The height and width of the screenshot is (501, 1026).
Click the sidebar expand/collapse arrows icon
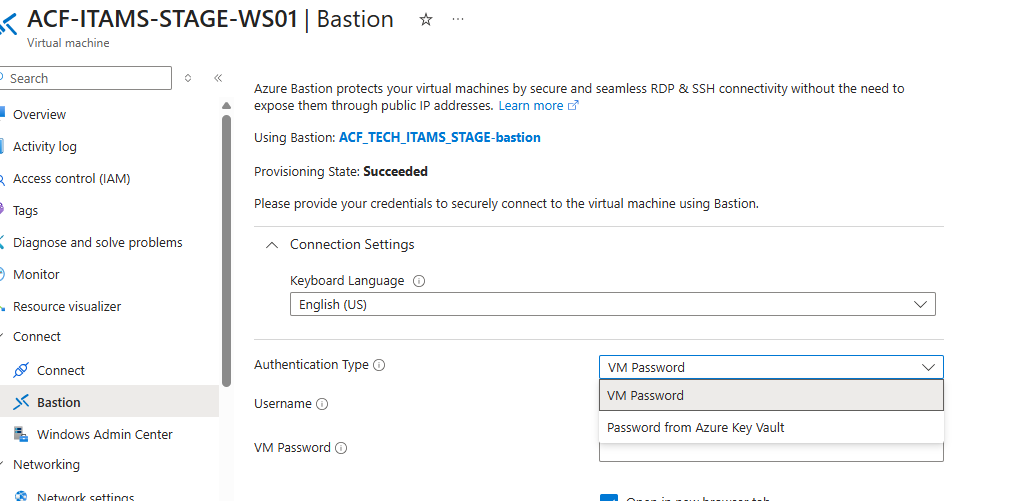[x=188, y=78]
